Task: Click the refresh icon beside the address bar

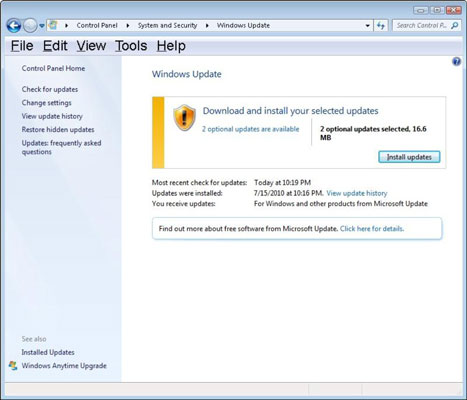Action: point(381,26)
